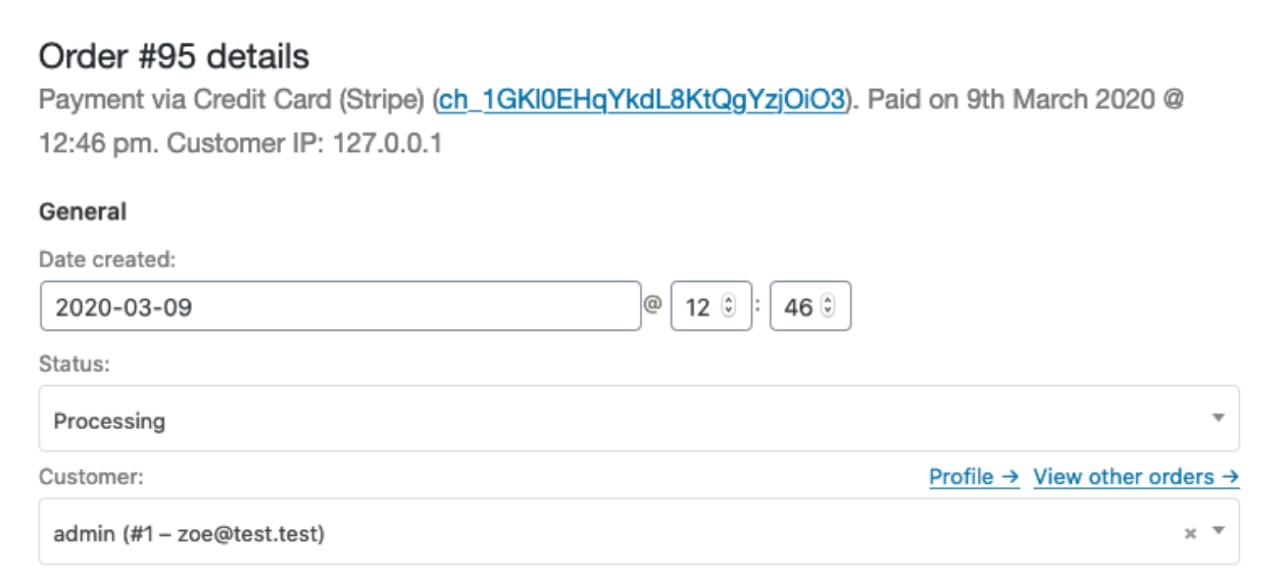Screen dimensions: 1272x580
Task: Click the View other orders link
Action: [x=1136, y=477]
